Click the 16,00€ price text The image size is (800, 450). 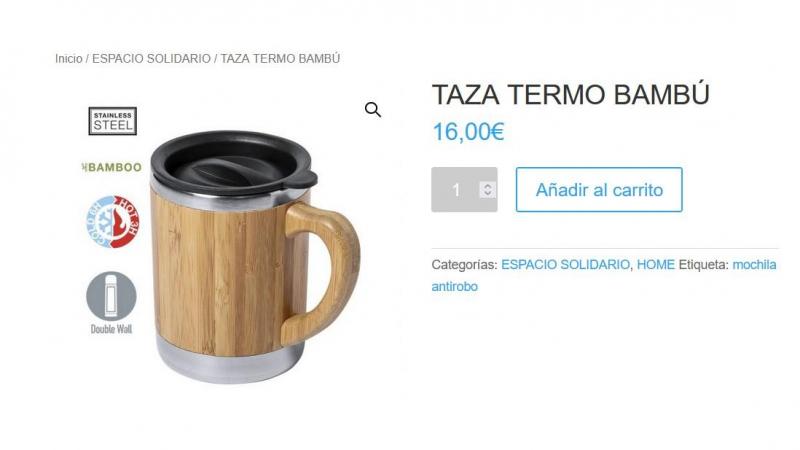click(x=468, y=132)
